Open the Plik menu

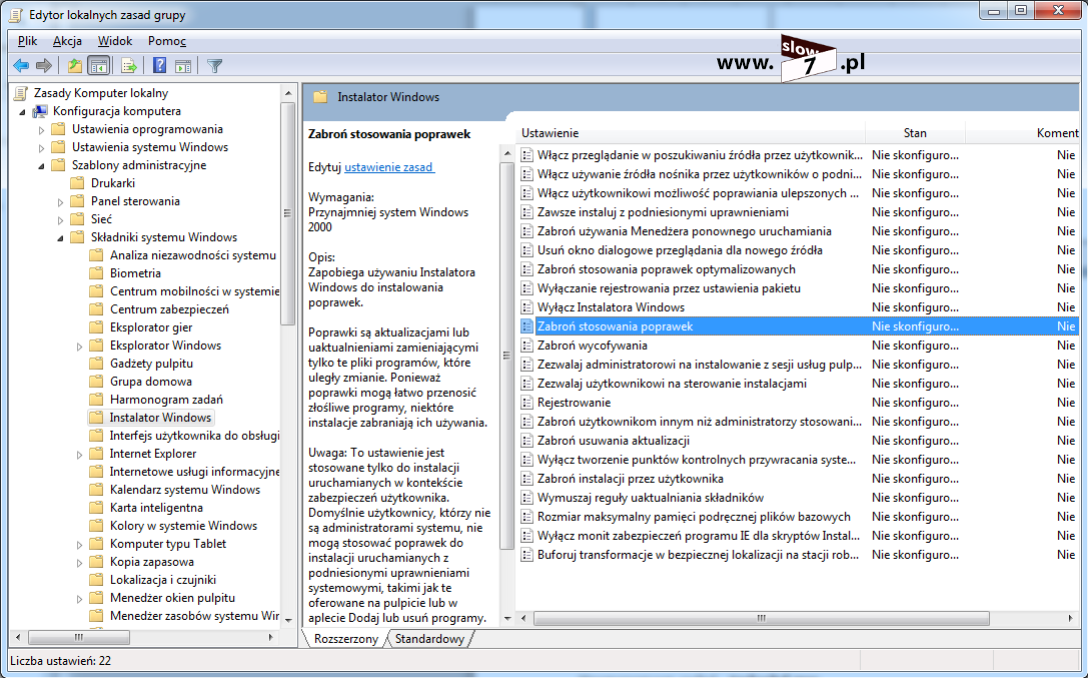[x=28, y=41]
